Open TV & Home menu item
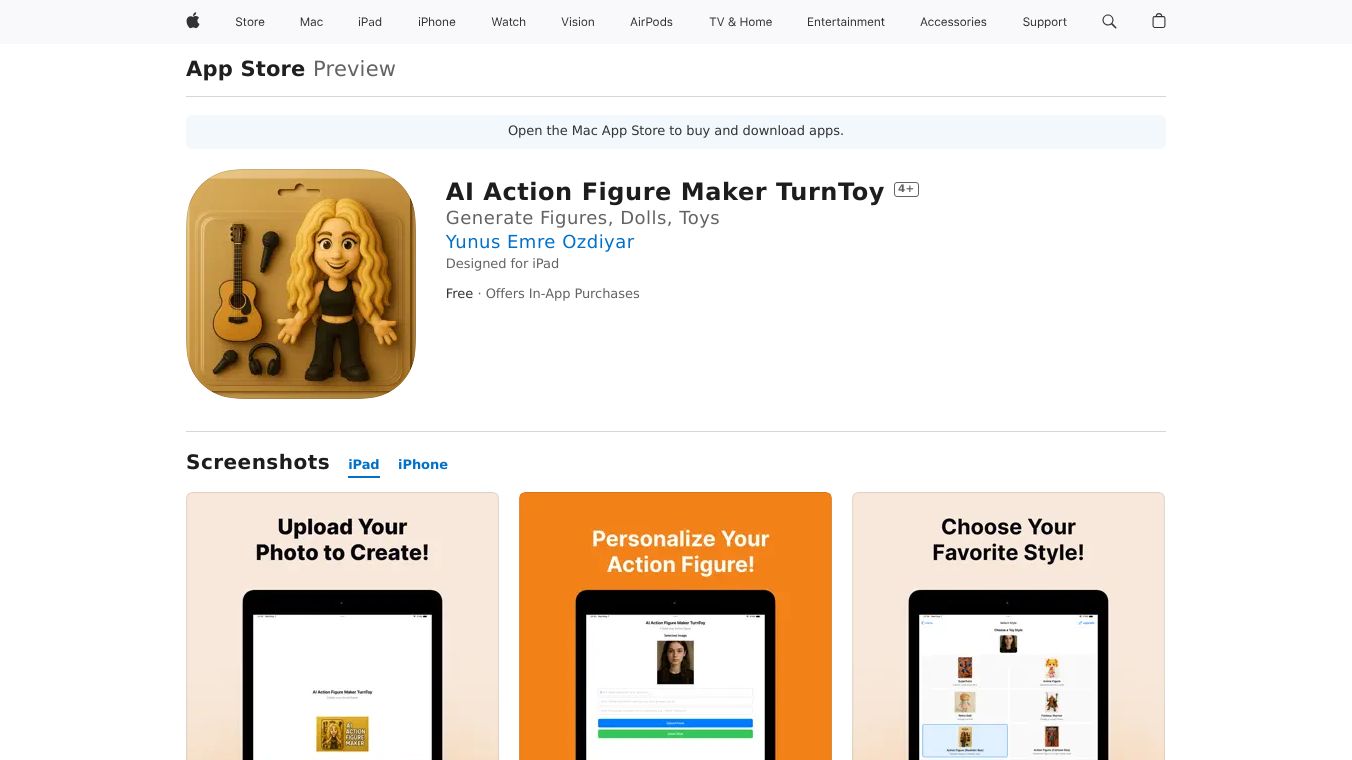 point(741,22)
